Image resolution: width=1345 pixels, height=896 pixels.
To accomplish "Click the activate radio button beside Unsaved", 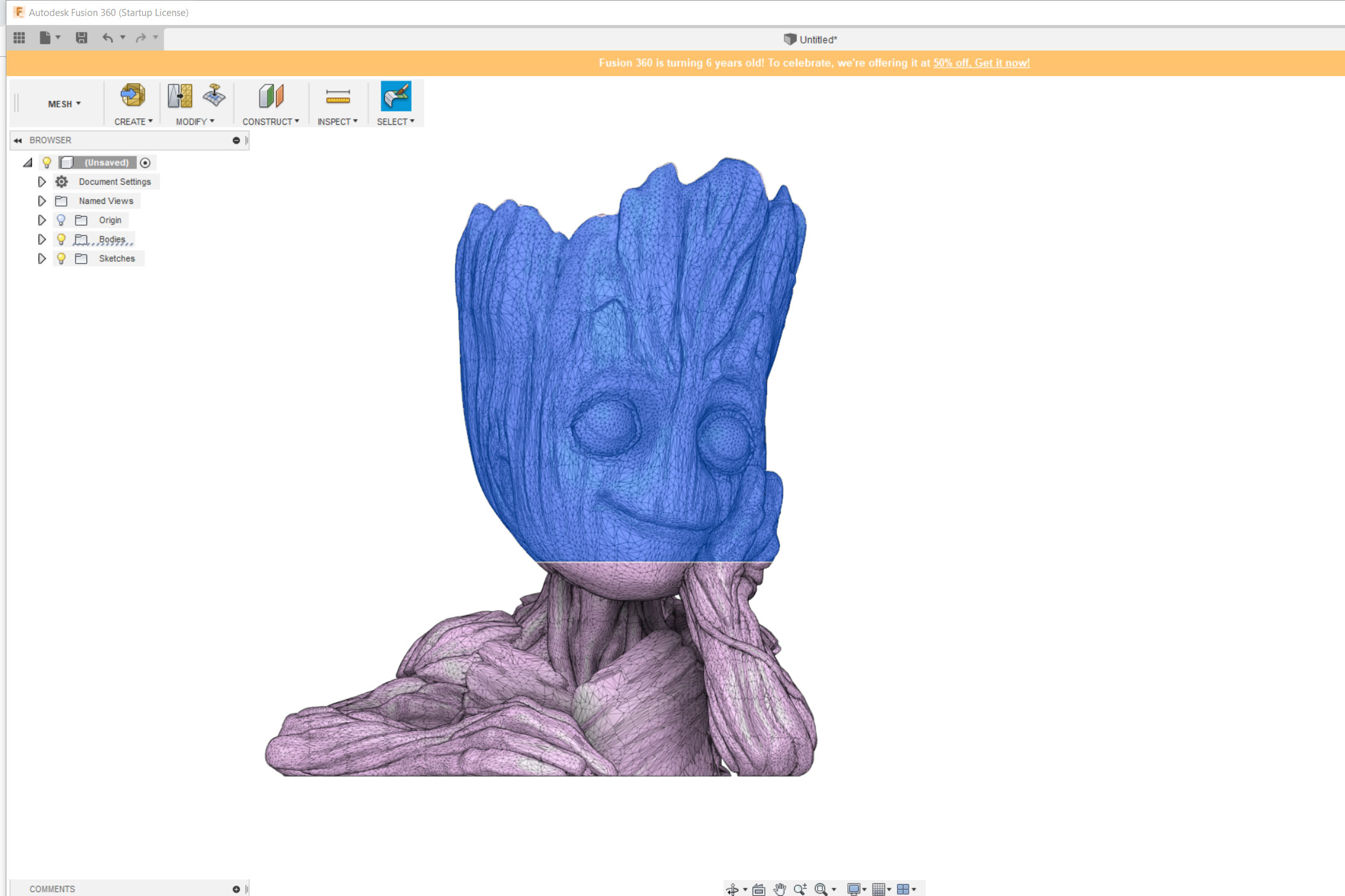I will tap(145, 162).
